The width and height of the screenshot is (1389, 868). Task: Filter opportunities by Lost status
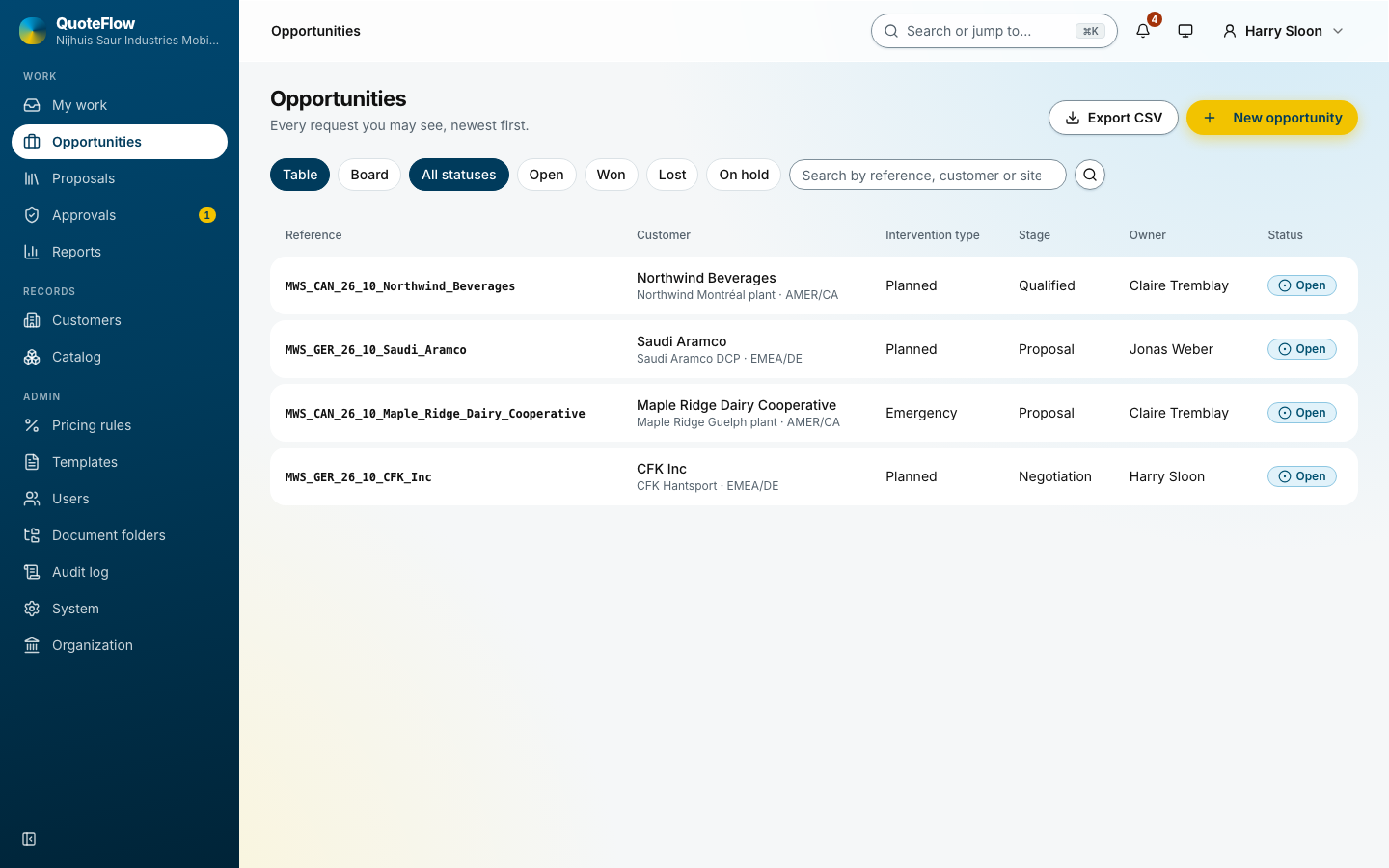[x=672, y=175]
